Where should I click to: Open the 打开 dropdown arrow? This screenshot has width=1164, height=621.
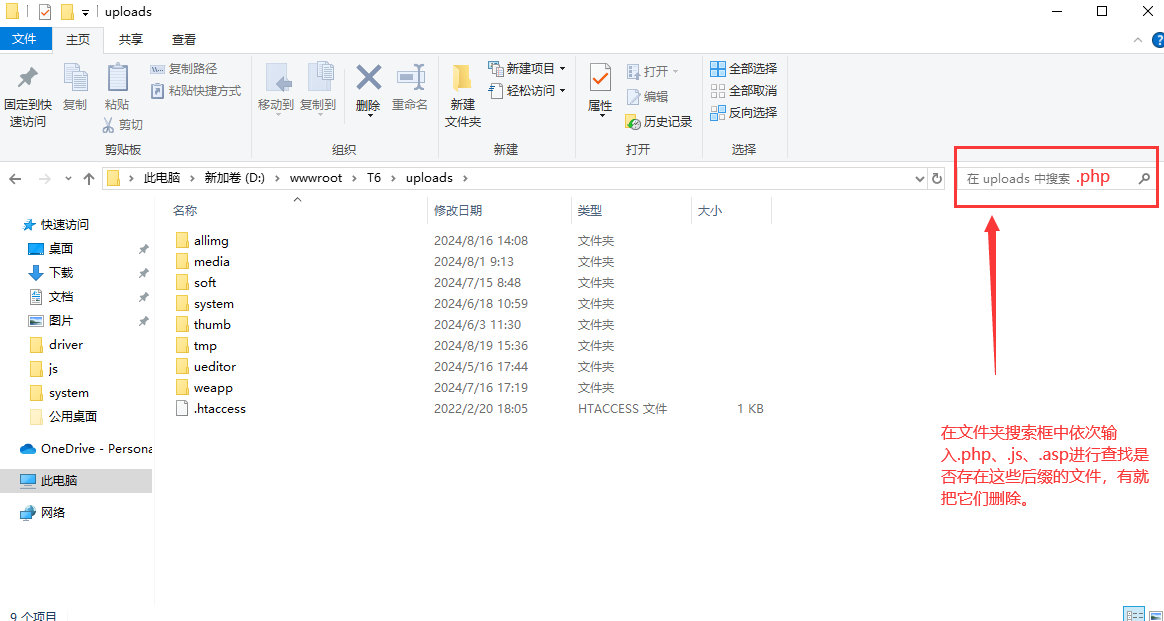tap(674, 71)
